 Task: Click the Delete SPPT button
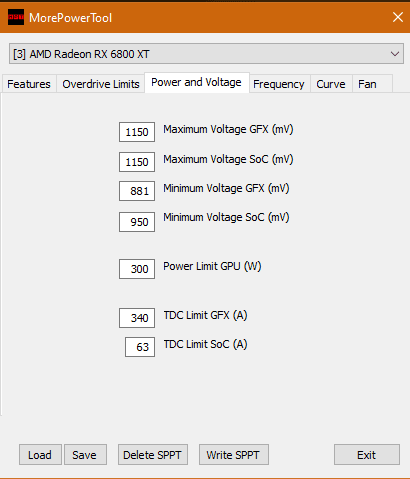pyautogui.click(x=153, y=455)
